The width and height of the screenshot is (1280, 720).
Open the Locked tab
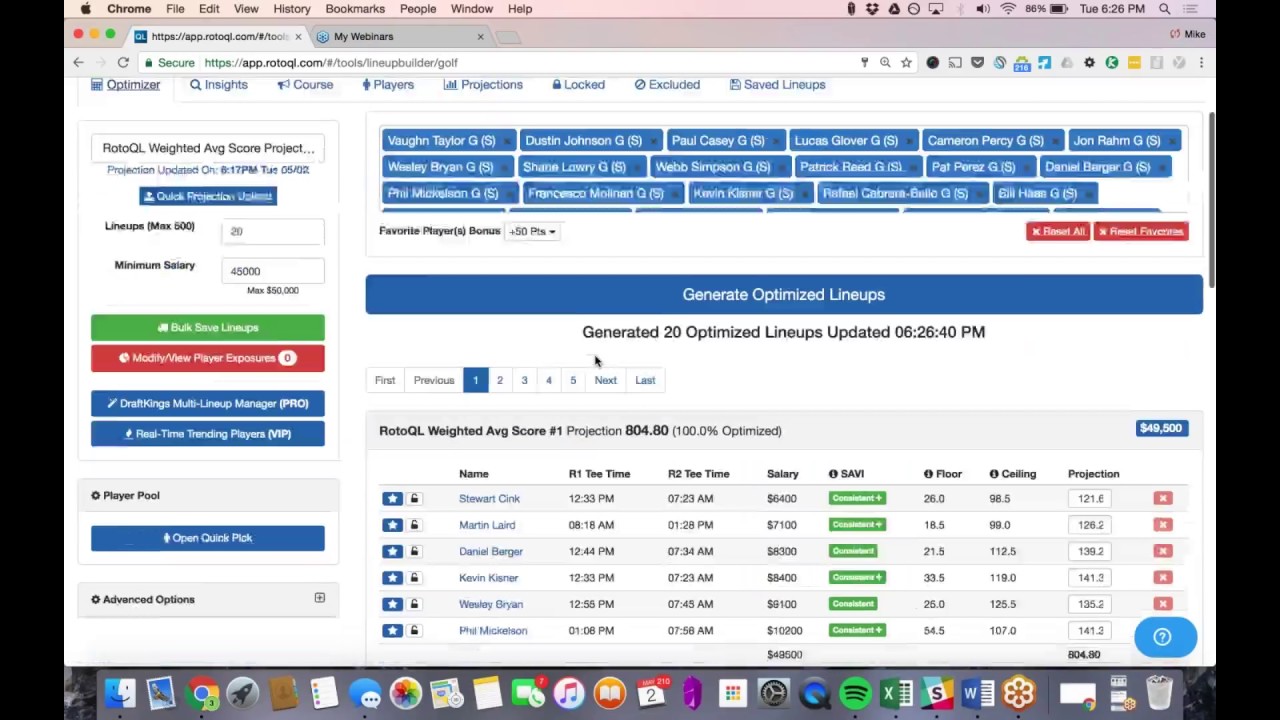point(578,85)
